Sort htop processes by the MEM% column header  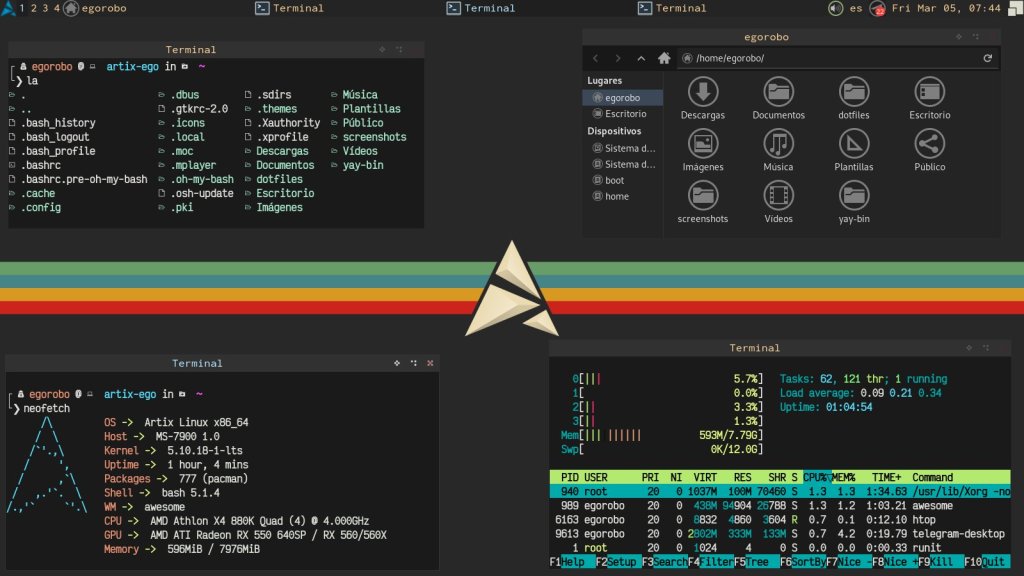(x=845, y=478)
